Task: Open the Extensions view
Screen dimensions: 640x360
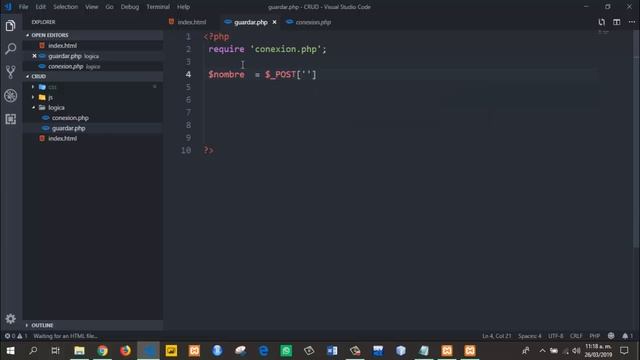Action: 11,119
